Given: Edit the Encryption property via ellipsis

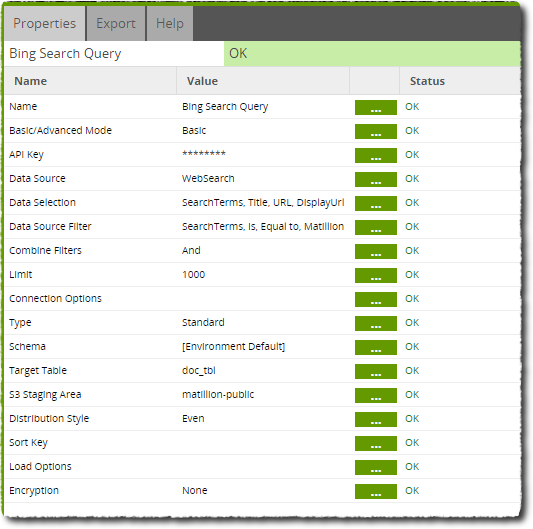Looking at the screenshot, I should point(376,491).
